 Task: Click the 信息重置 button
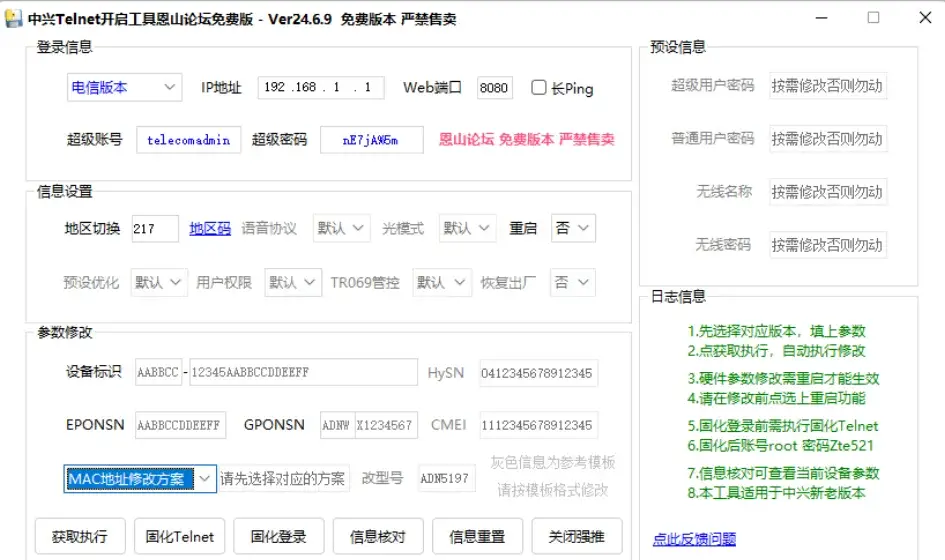(x=477, y=536)
